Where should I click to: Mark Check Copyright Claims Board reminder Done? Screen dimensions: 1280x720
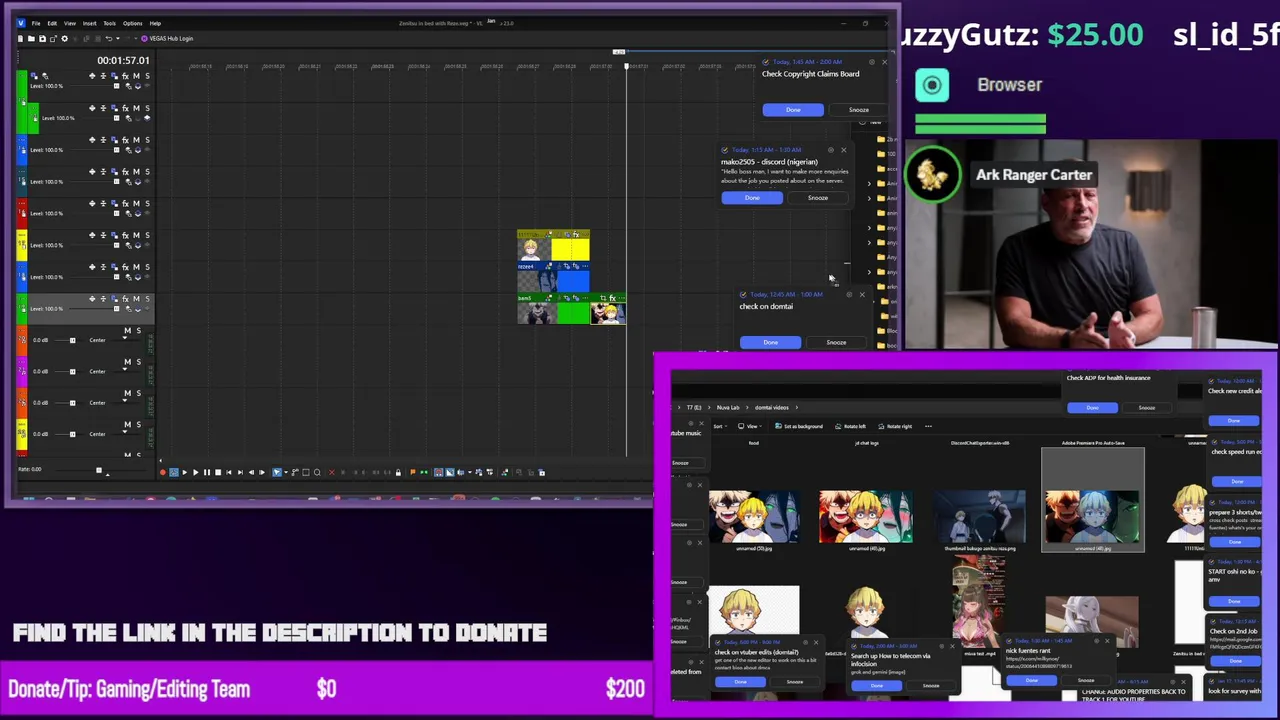pos(793,110)
